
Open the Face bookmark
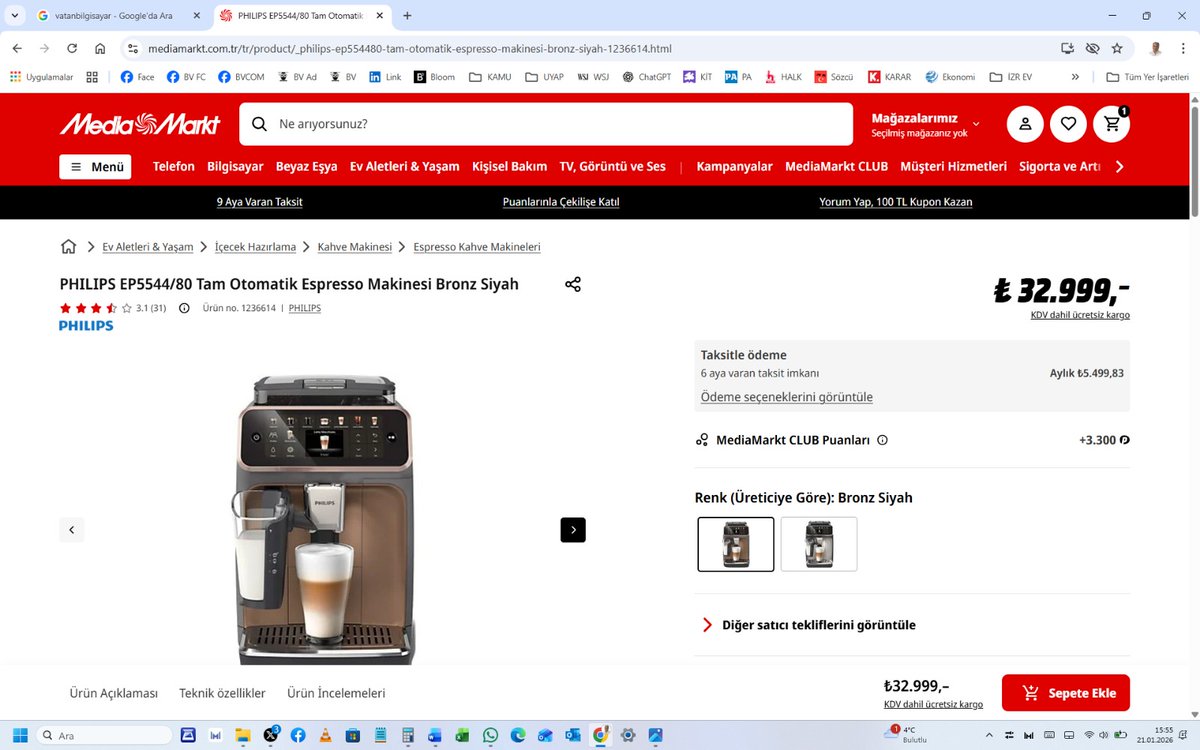coord(137,77)
